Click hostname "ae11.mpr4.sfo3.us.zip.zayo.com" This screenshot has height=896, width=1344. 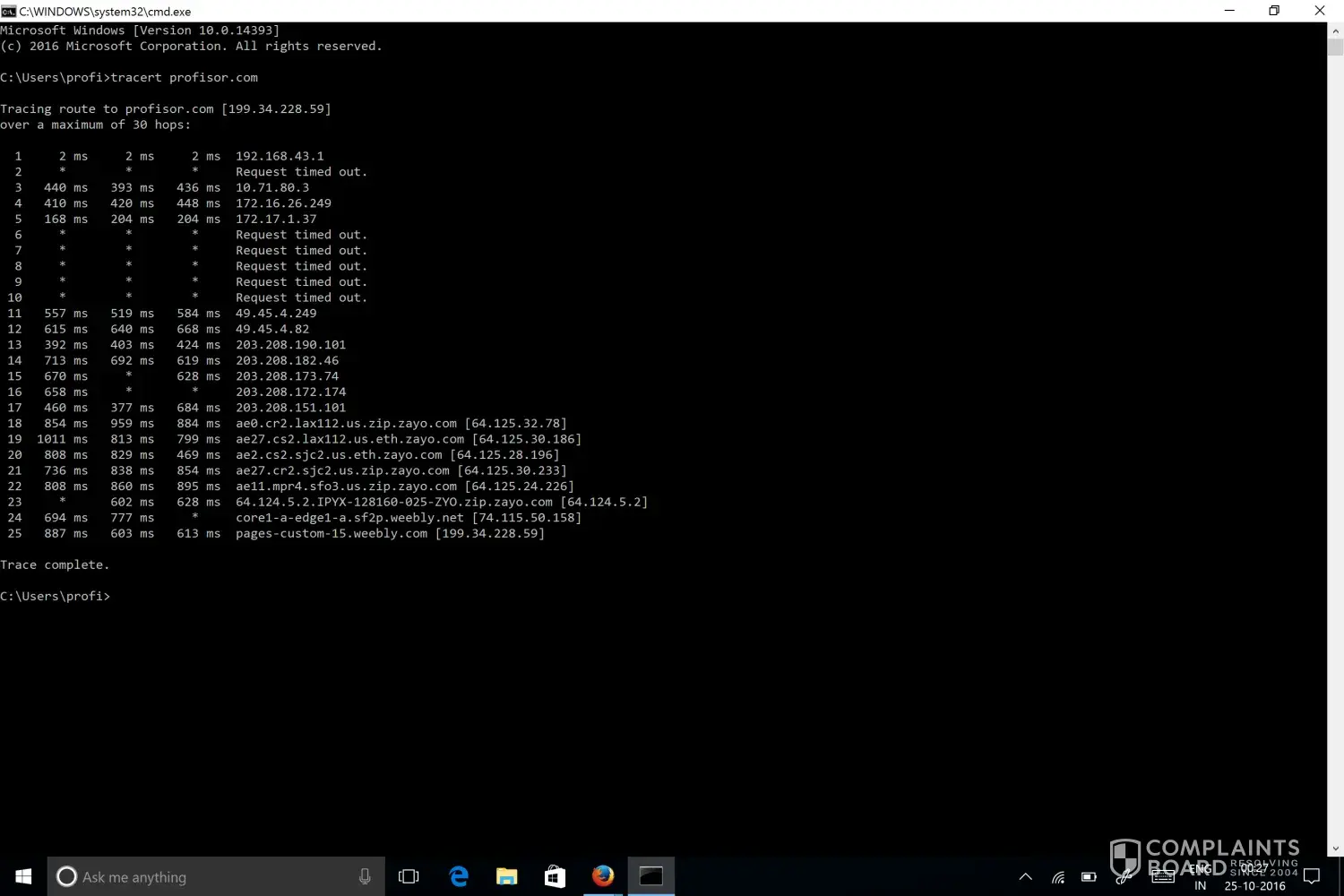(x=346, y=487)
